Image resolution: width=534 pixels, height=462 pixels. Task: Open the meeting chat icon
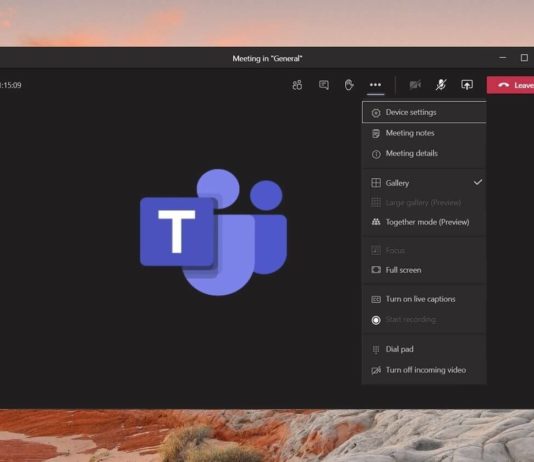click(x=324, y=85)
